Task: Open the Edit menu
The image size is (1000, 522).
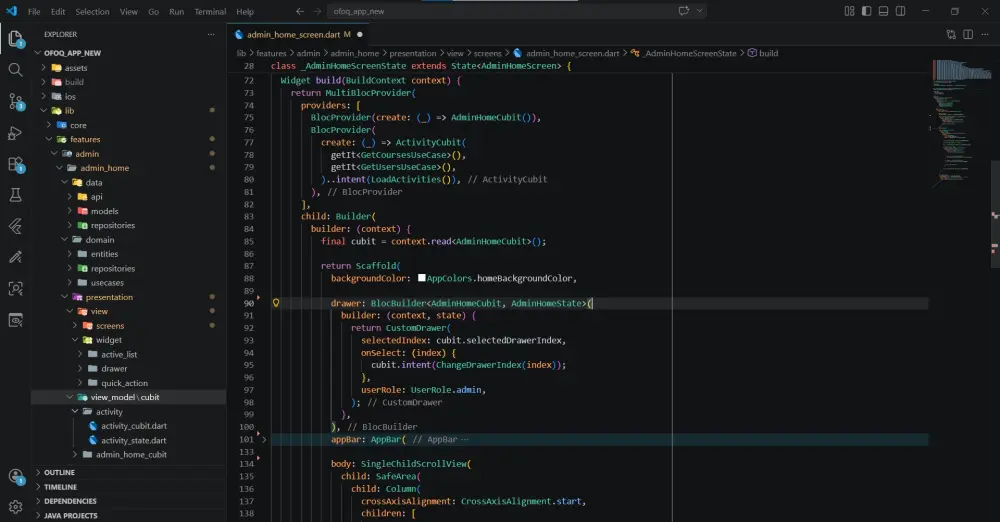Action: pyautogui.click(x=58, y=11)
